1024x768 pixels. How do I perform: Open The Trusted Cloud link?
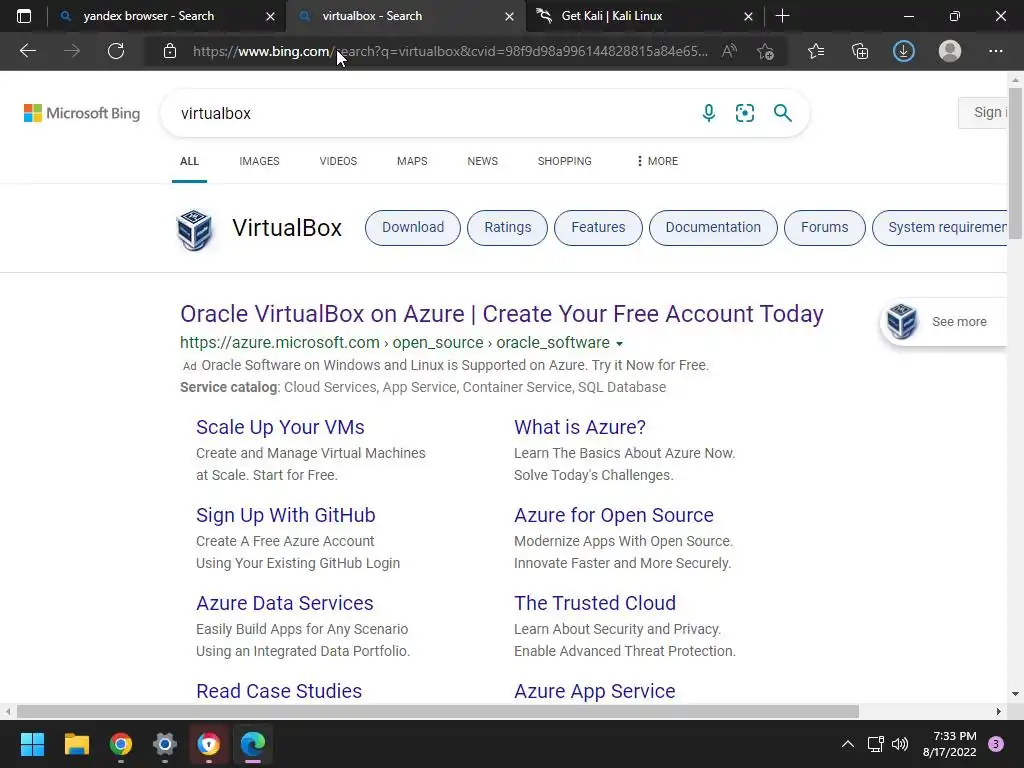595,603
